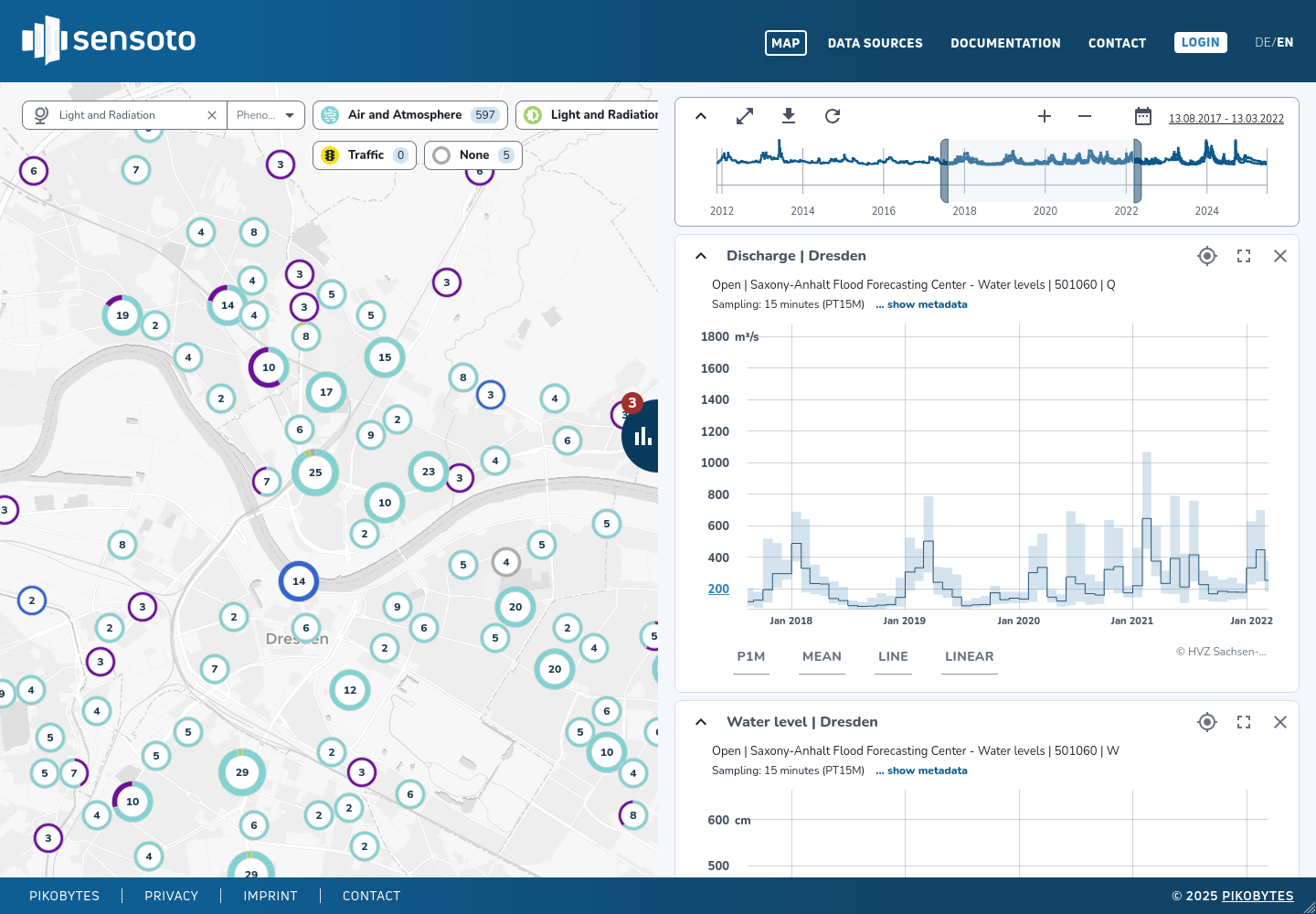Zoom out the timeline with minus icon
This screenshot has width=1316, height=914.
(1085, 116)
